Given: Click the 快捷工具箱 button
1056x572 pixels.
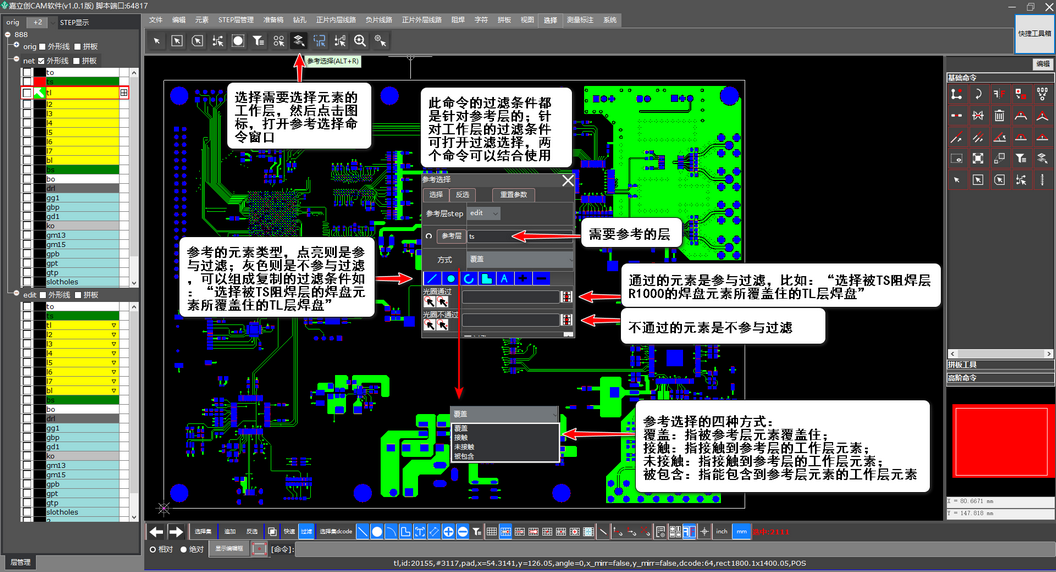Looking at the screenshot, I should pos(1034,33).
